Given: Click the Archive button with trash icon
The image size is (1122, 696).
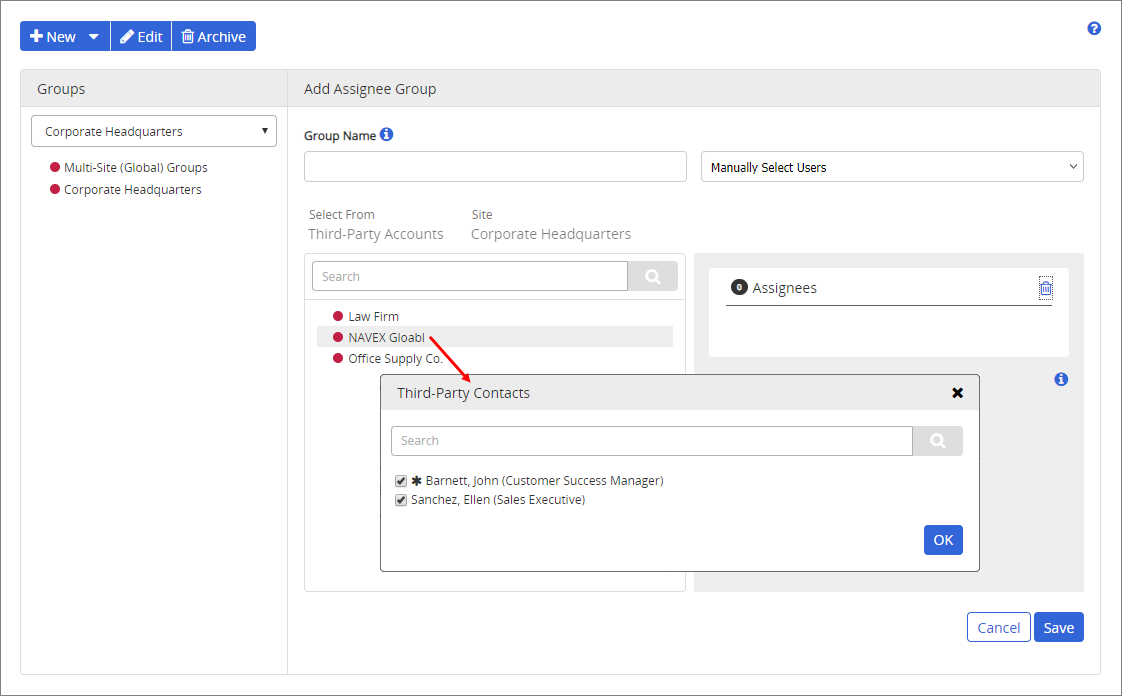Looking at the screenshot, I should click(214, 37).
